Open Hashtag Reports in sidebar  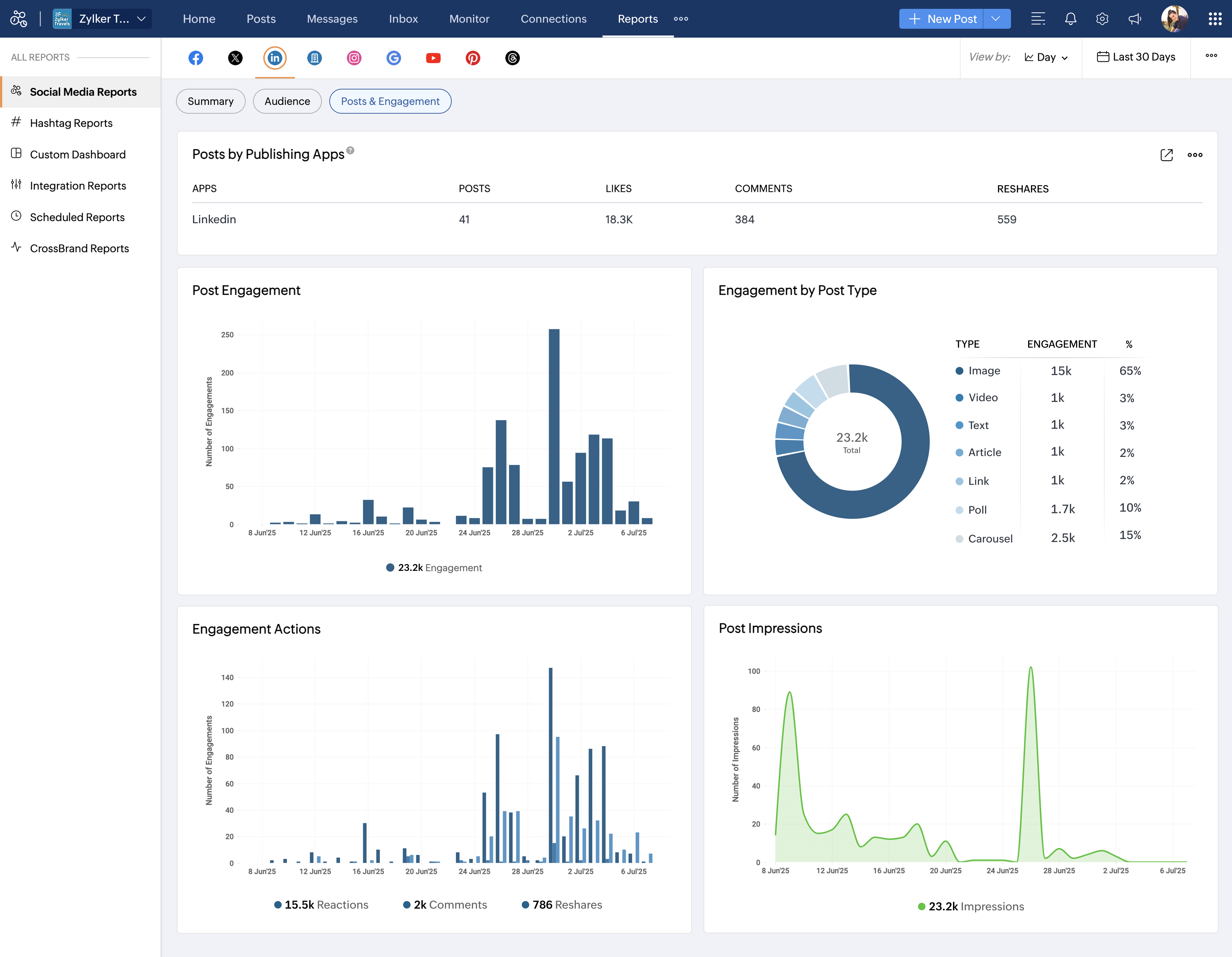(x=81, y=123)
